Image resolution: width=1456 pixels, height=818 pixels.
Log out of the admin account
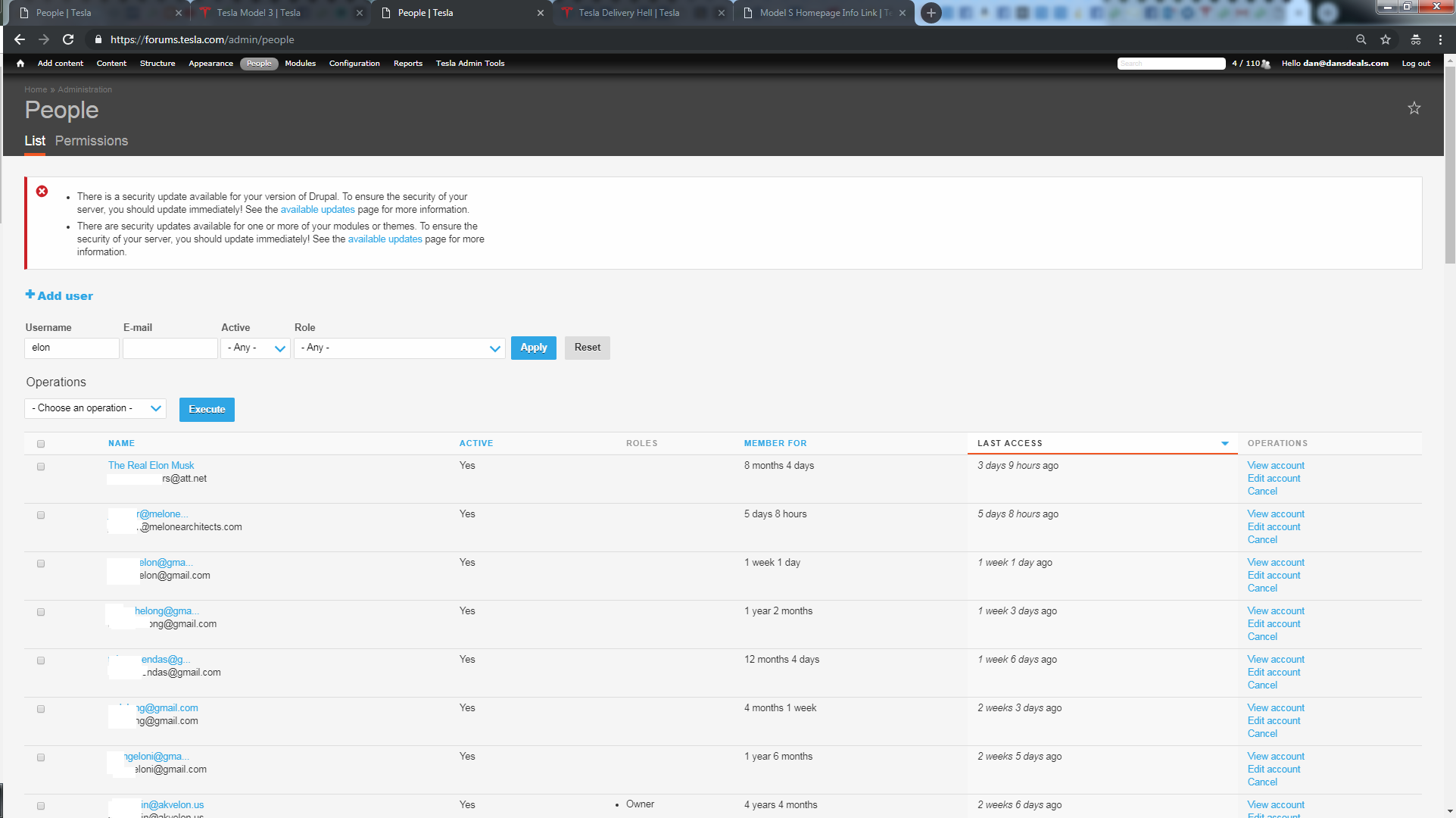click(1416, 64)
